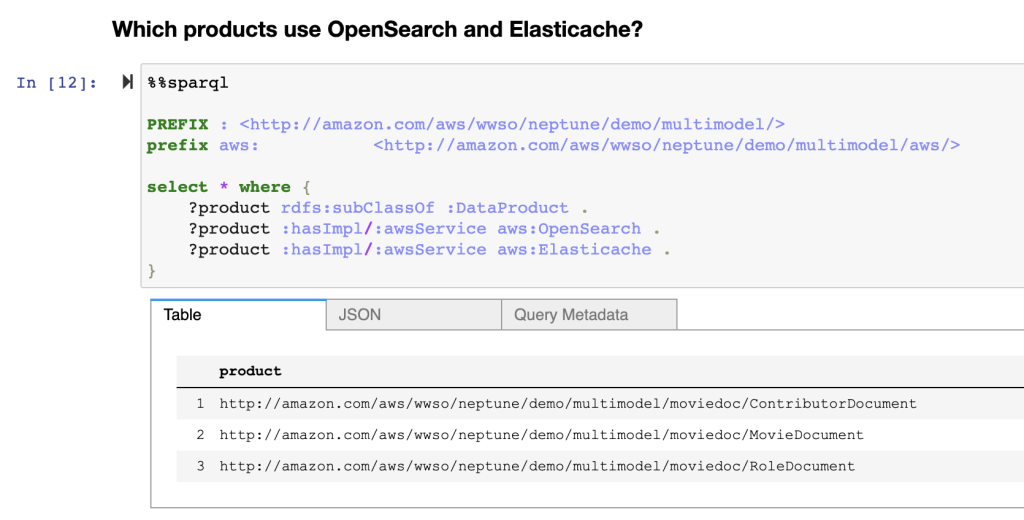Place cursor on 'select * where' line
The width and height of the screenshot is (1024, 520).
[229, 187]
